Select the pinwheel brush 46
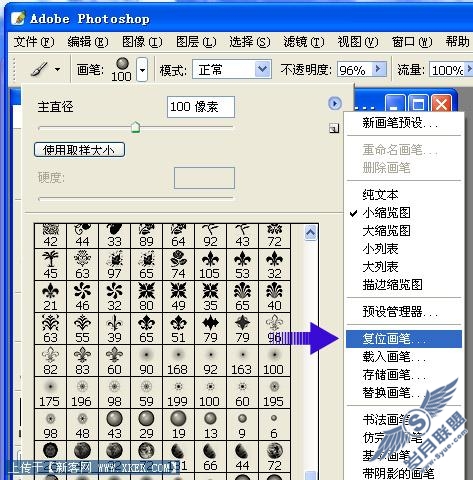 [82, 297]
